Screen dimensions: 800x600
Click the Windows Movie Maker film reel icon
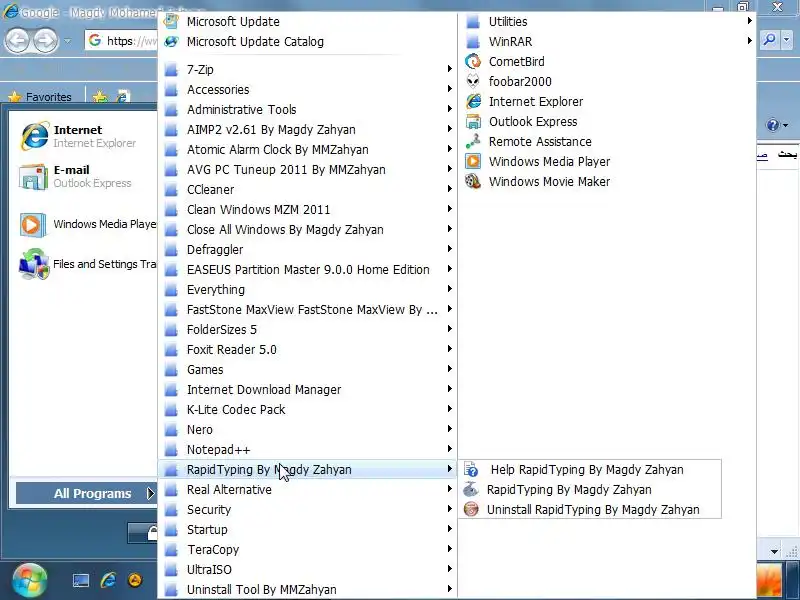click(x=473, y=181)
